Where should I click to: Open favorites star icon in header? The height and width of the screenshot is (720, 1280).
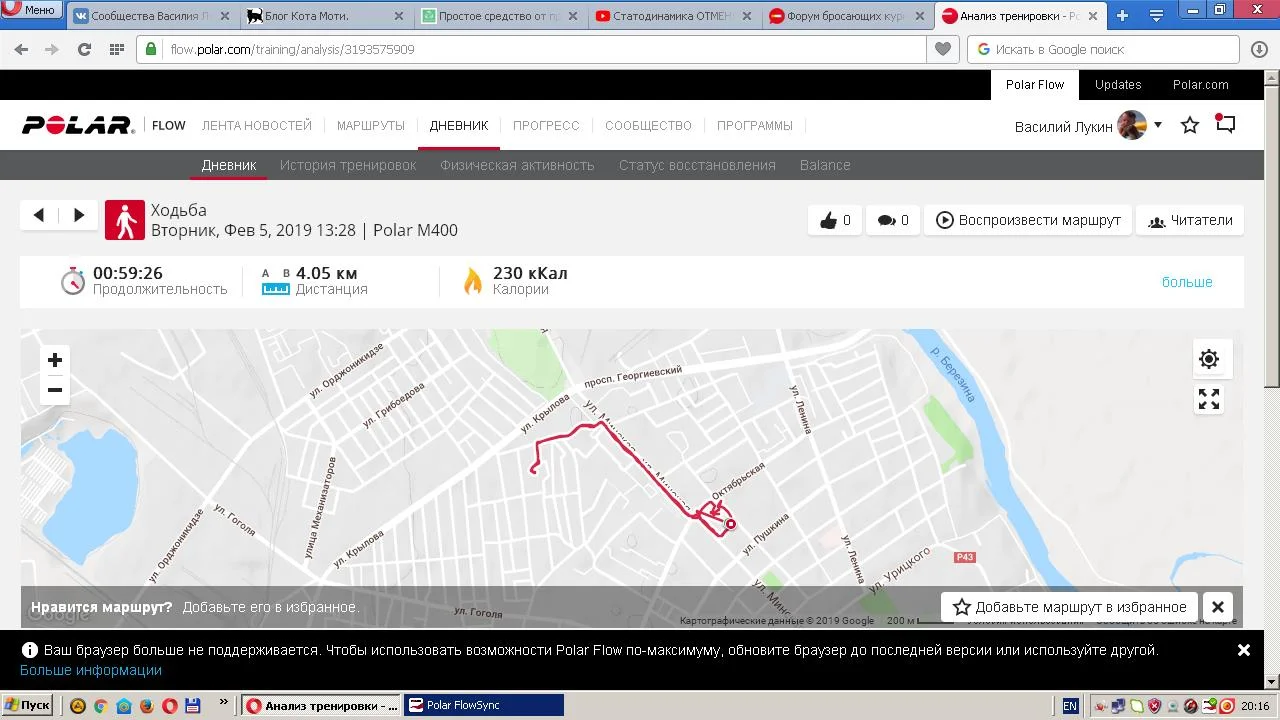point(1190,125)
